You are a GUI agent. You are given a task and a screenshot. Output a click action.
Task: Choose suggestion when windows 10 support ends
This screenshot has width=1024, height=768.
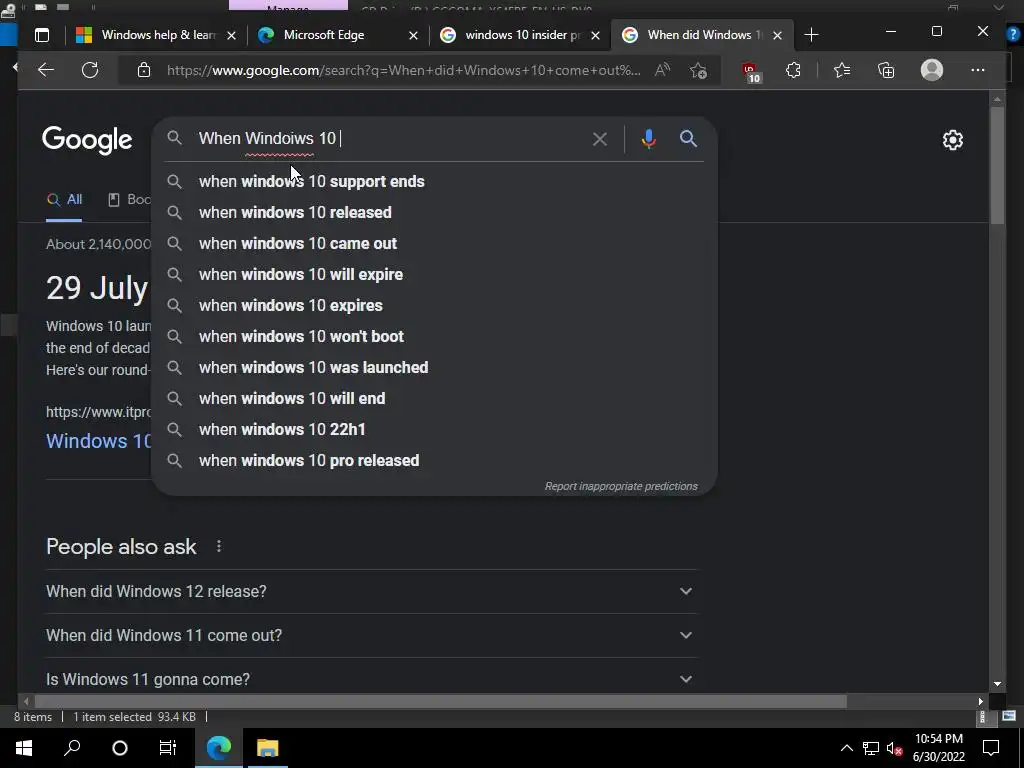click(x=434, y=182)
